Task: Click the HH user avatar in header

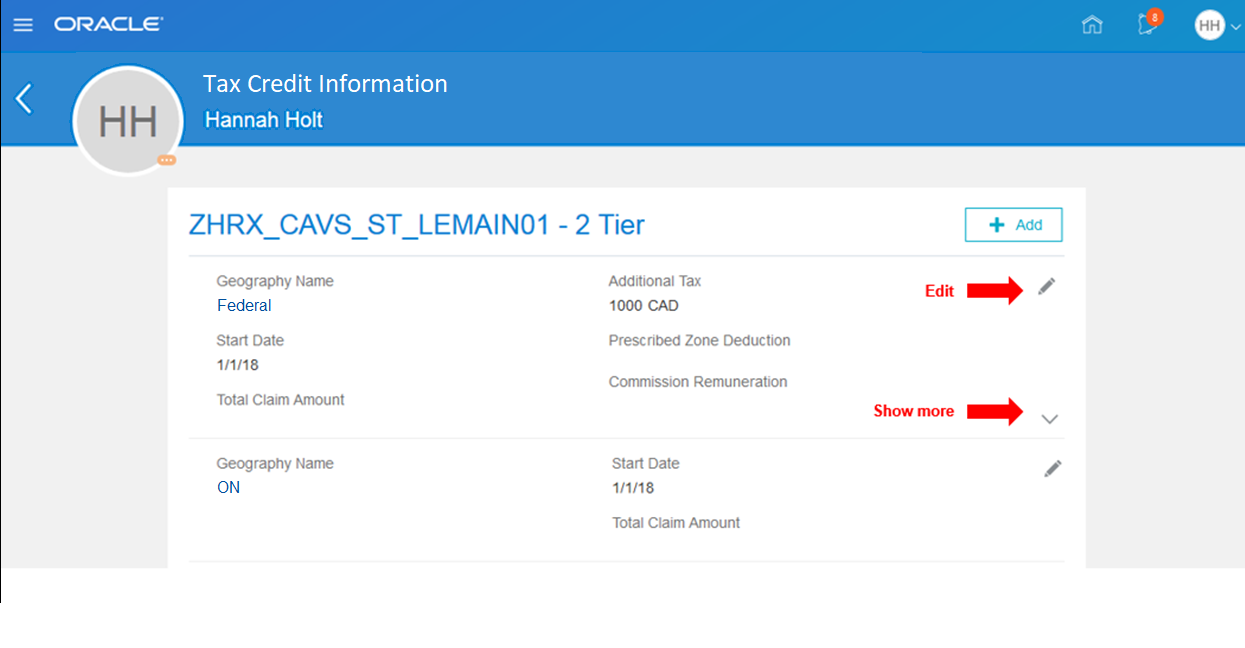Action: point(1209,25)
